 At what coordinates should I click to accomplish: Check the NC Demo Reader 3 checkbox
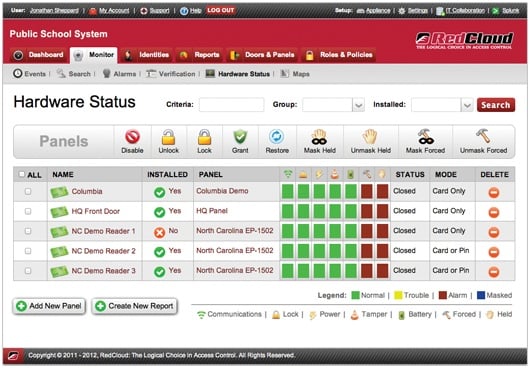28,271
